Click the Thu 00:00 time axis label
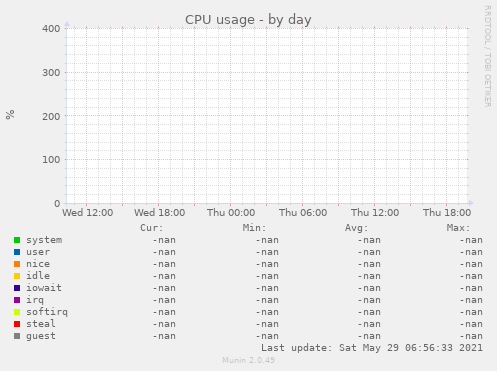 pyautogui.click(x=231, y=212)
